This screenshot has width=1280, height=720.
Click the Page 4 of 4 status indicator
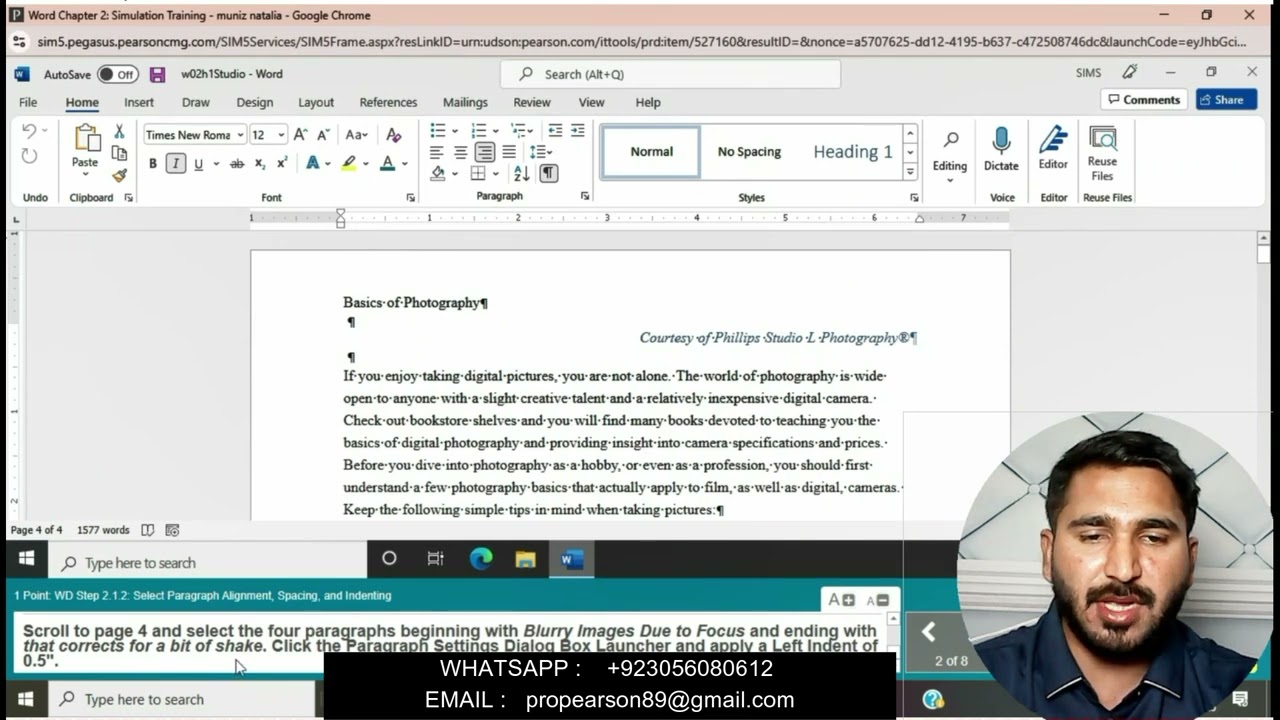tap(36, 530)
